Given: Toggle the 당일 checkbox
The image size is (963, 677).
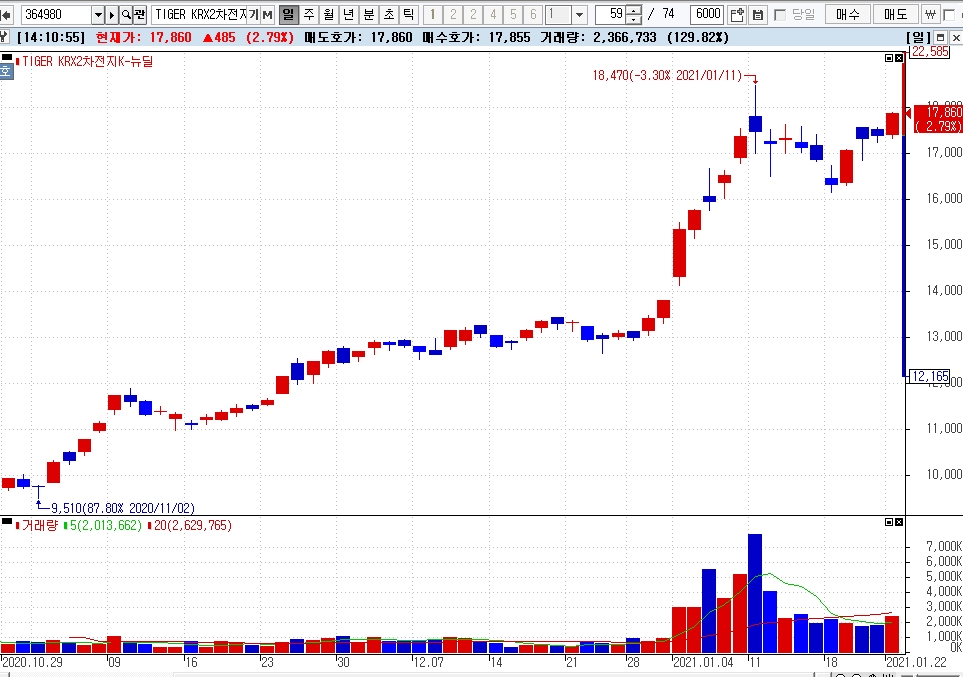Looking at the screenshot, I should 781,15.
